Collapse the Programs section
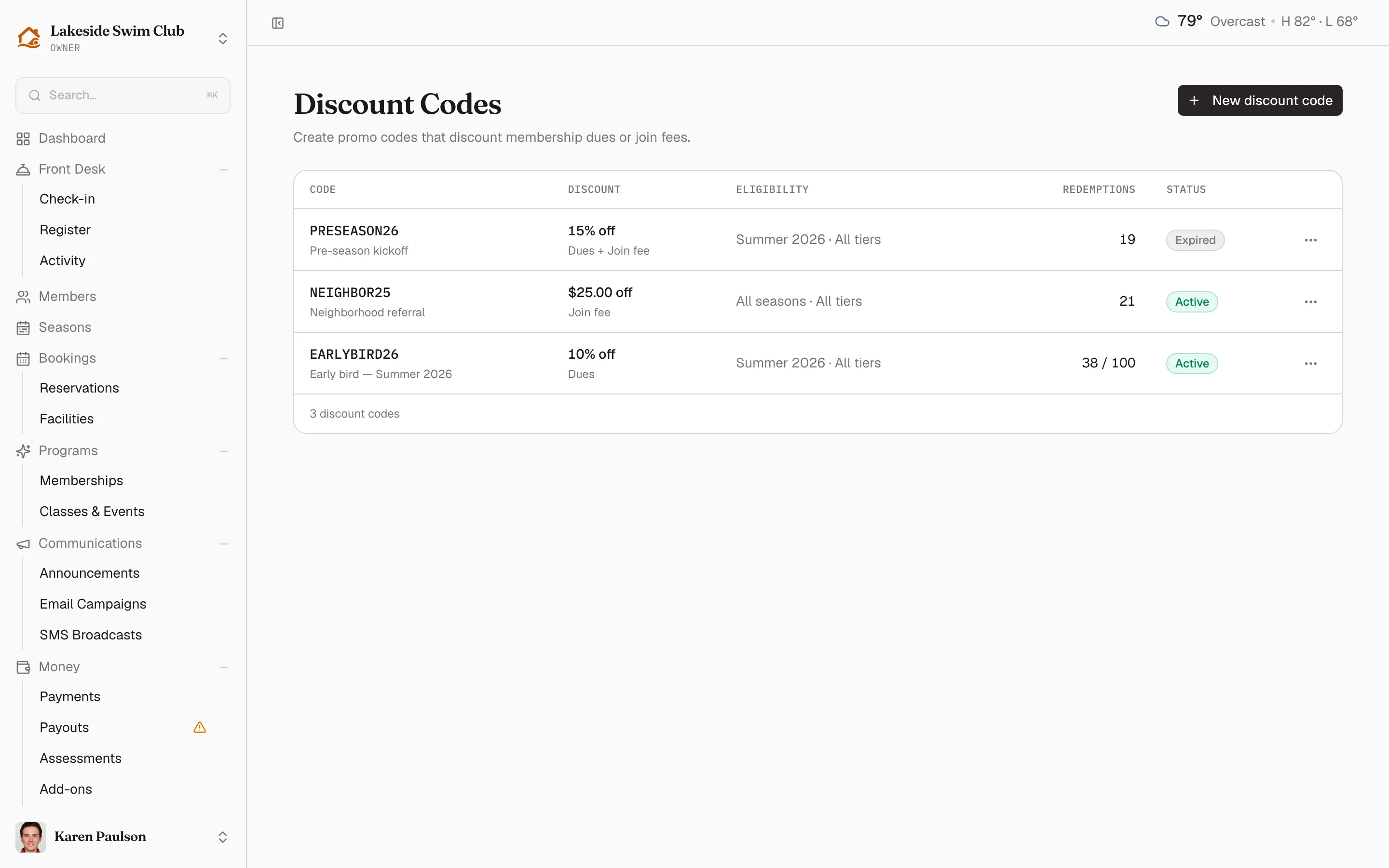 (224, 451)
